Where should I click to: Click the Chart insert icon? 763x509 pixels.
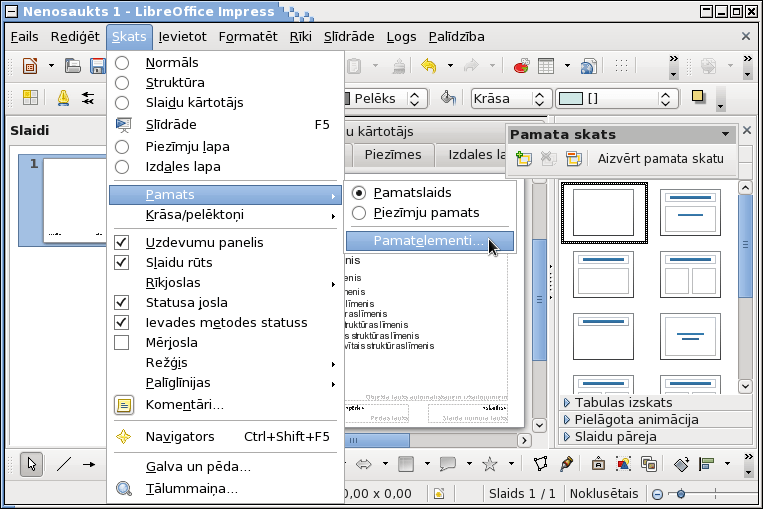click(x=521, y=66)
